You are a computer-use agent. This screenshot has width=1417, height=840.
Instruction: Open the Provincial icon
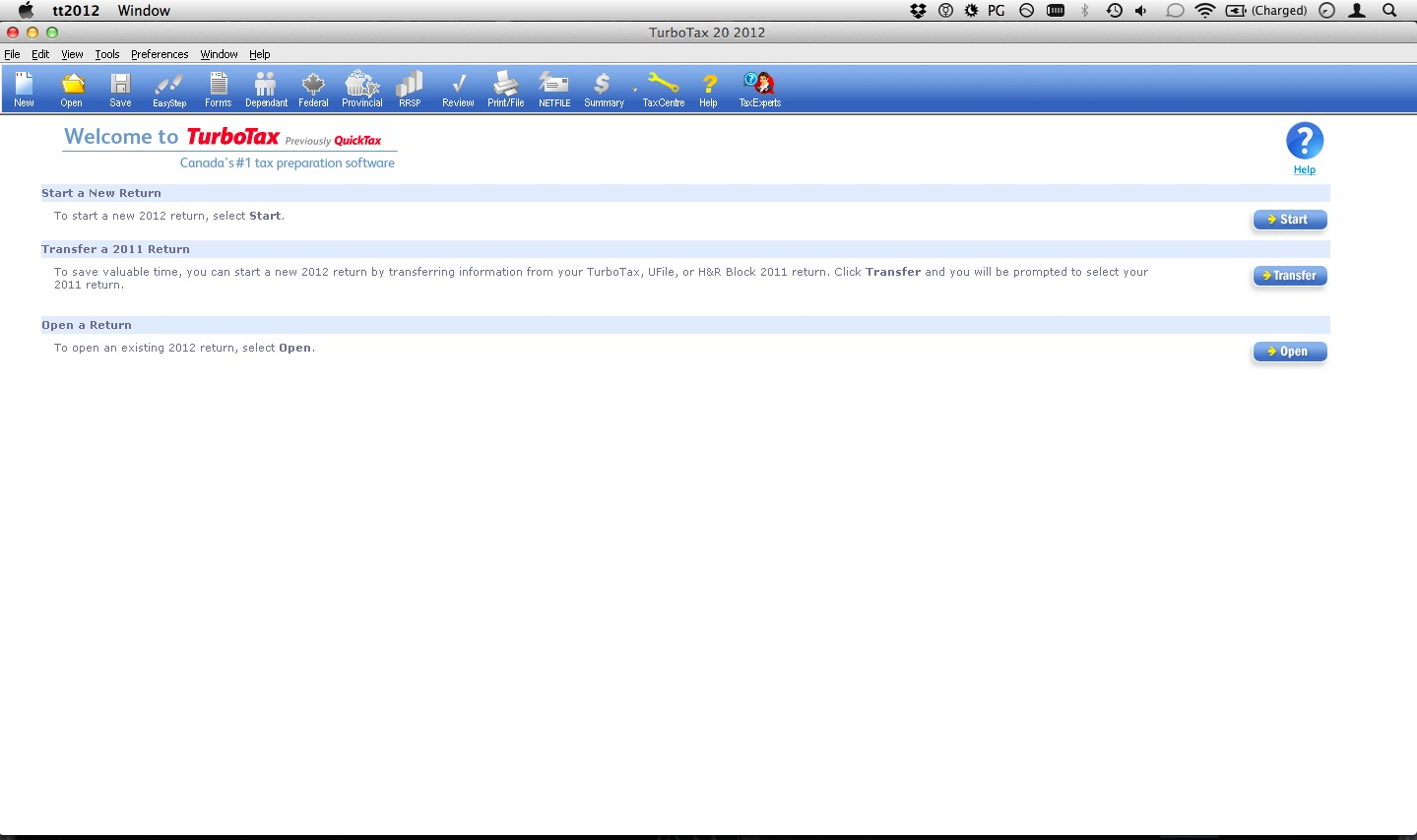pyautogui.click(x=362, y=89)
